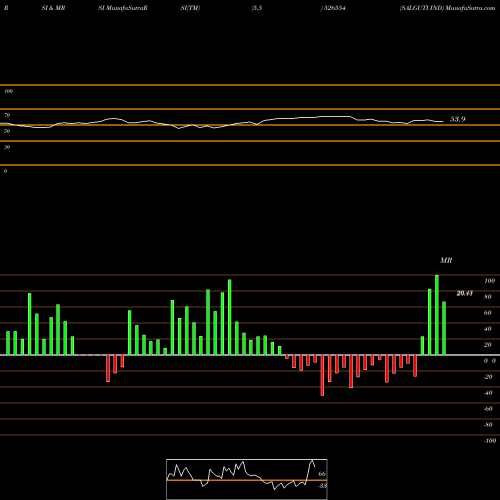Screen dimensions: 500x500
Task: Click the MR indicator title label
Action: click(x=446, y=260)
